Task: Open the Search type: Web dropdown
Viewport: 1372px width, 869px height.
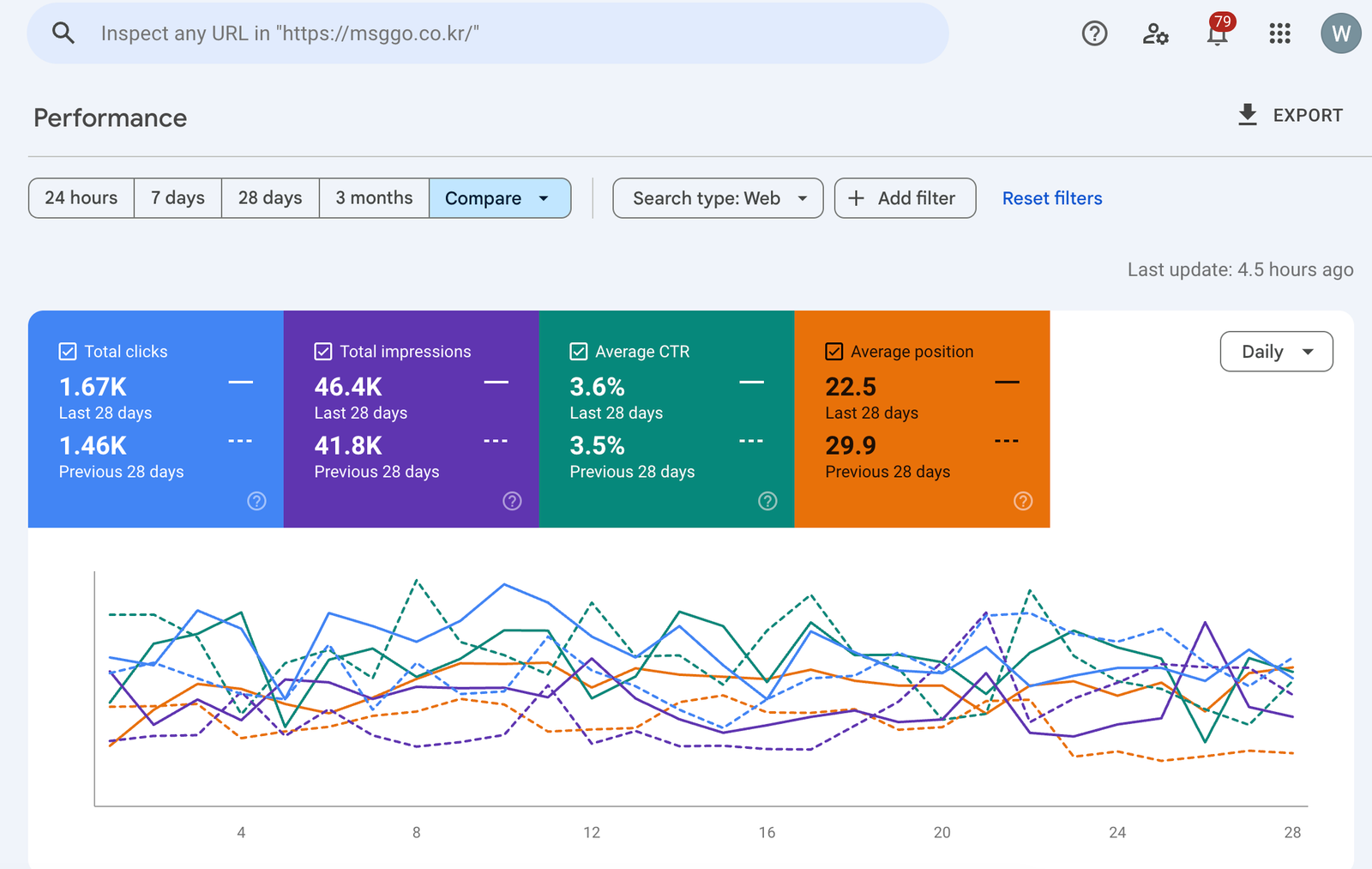Action: pyautogui.click(x=718, y=198)
